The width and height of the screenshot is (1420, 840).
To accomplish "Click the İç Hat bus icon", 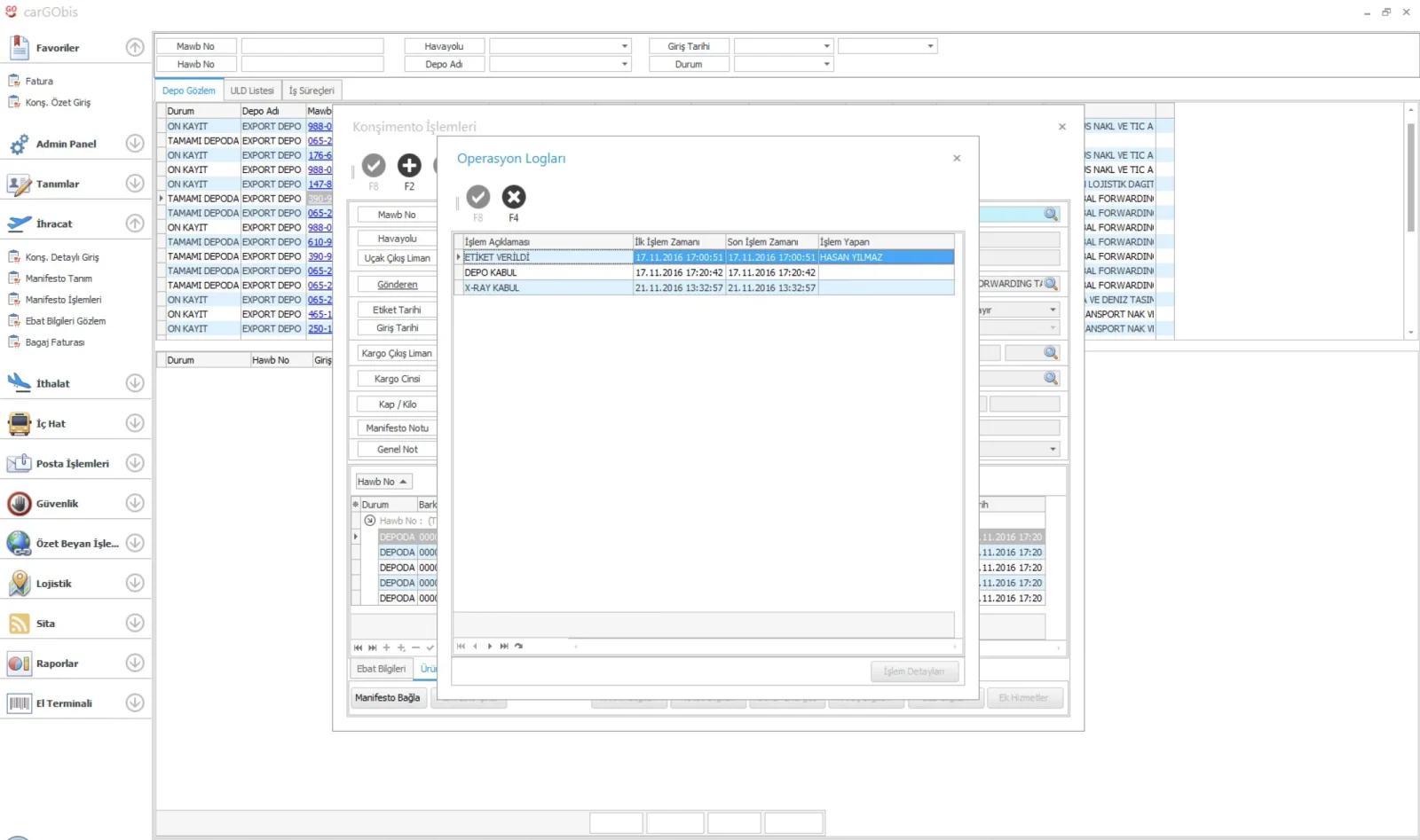I will 19,423.
